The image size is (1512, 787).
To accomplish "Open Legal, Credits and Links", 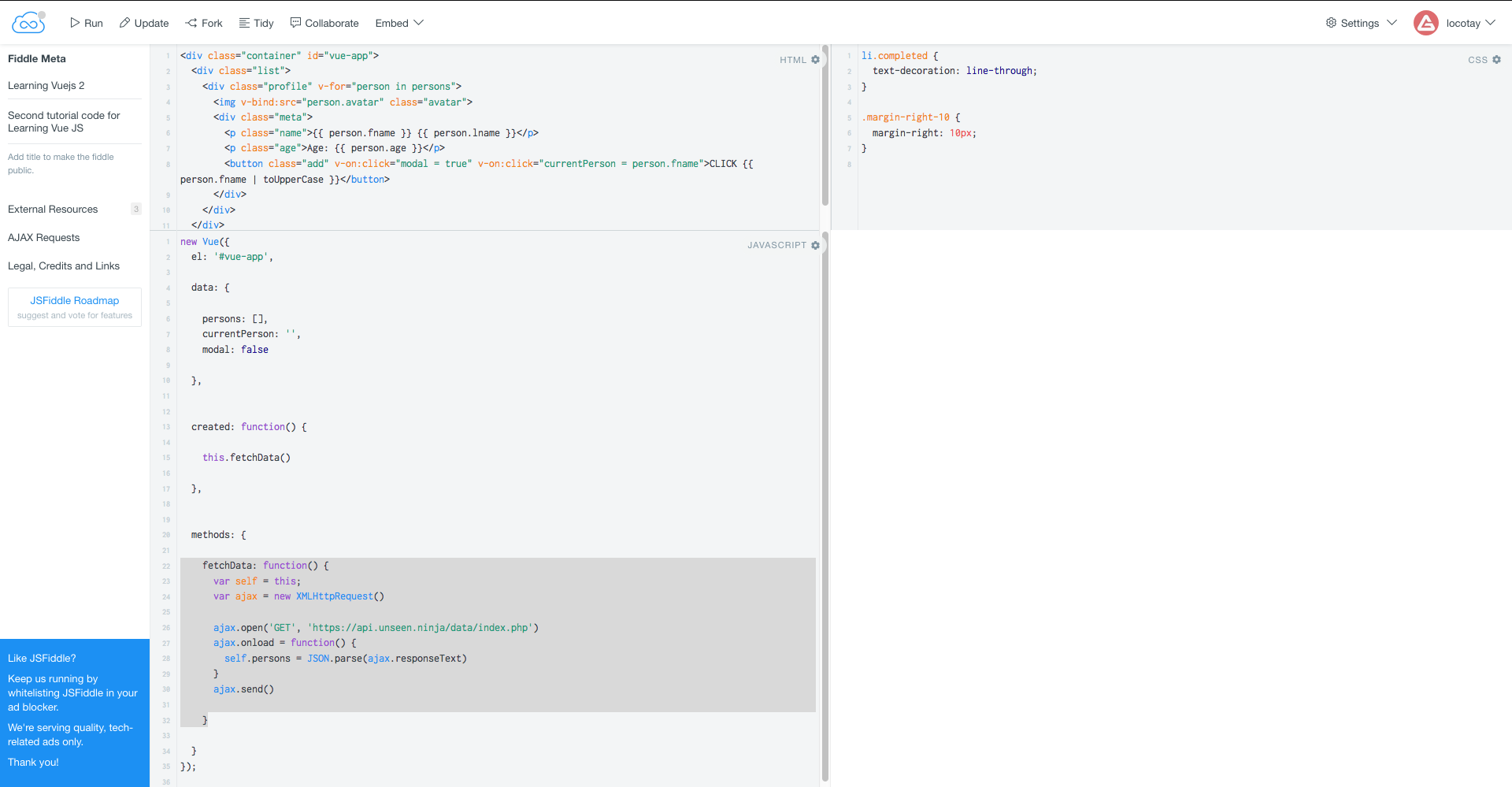I will tap(63, 265).
